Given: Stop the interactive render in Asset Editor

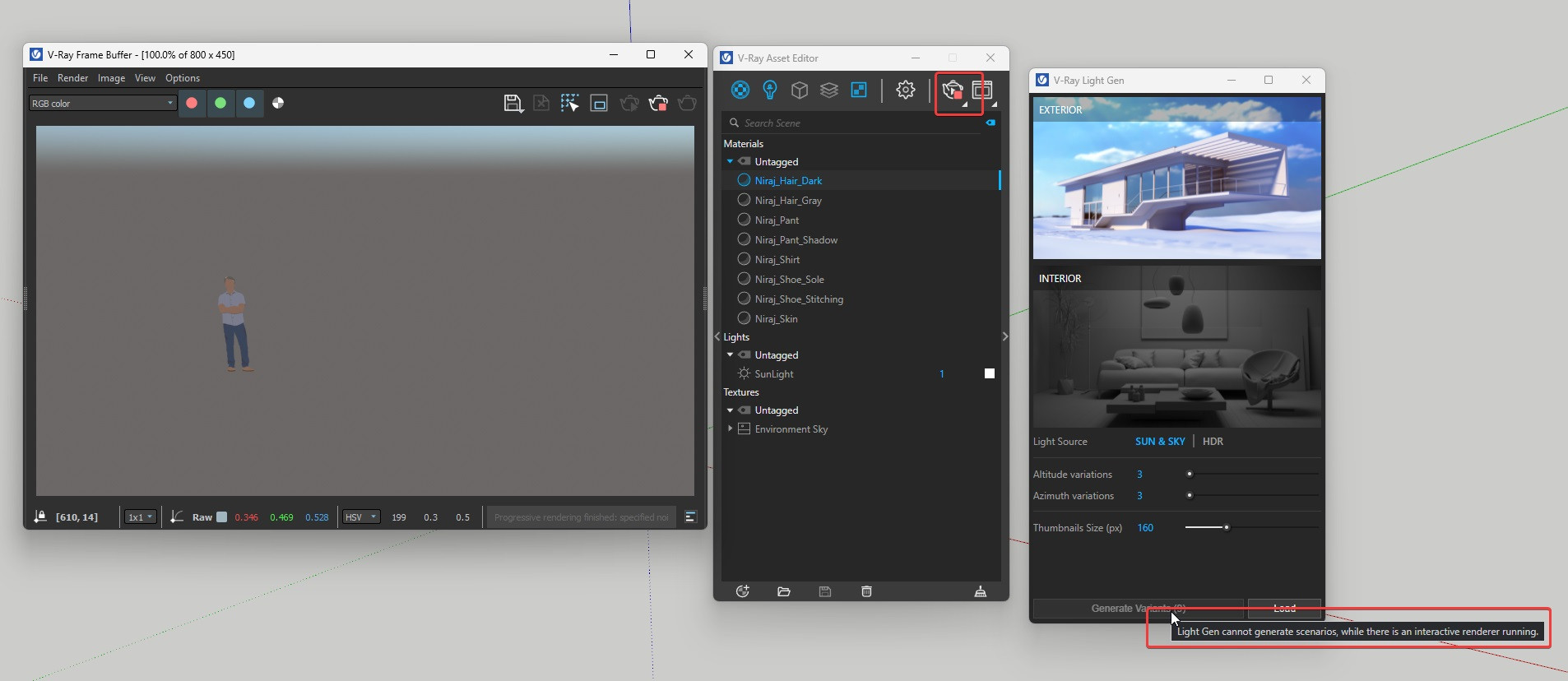Looking at the screenshot, I should (953, 90).
